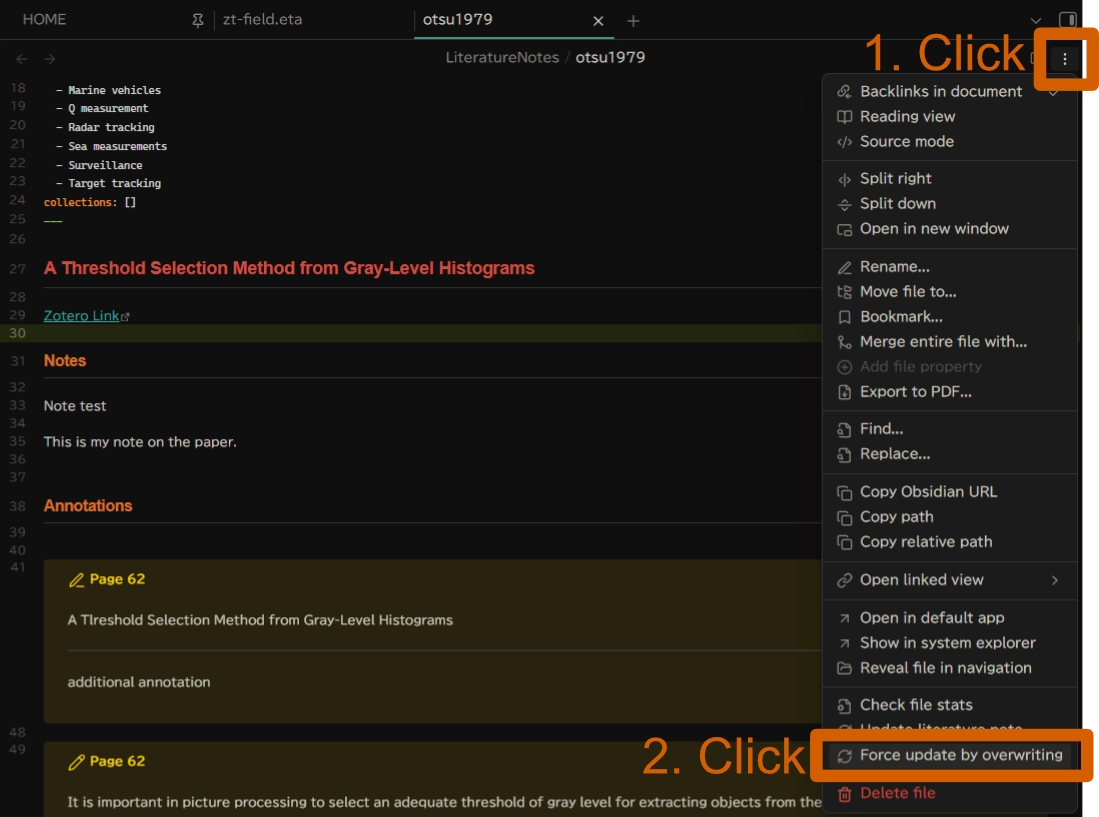Close the otsu1979 tab
Screen dimensions: 1099x817
click(x=598, y=21)
